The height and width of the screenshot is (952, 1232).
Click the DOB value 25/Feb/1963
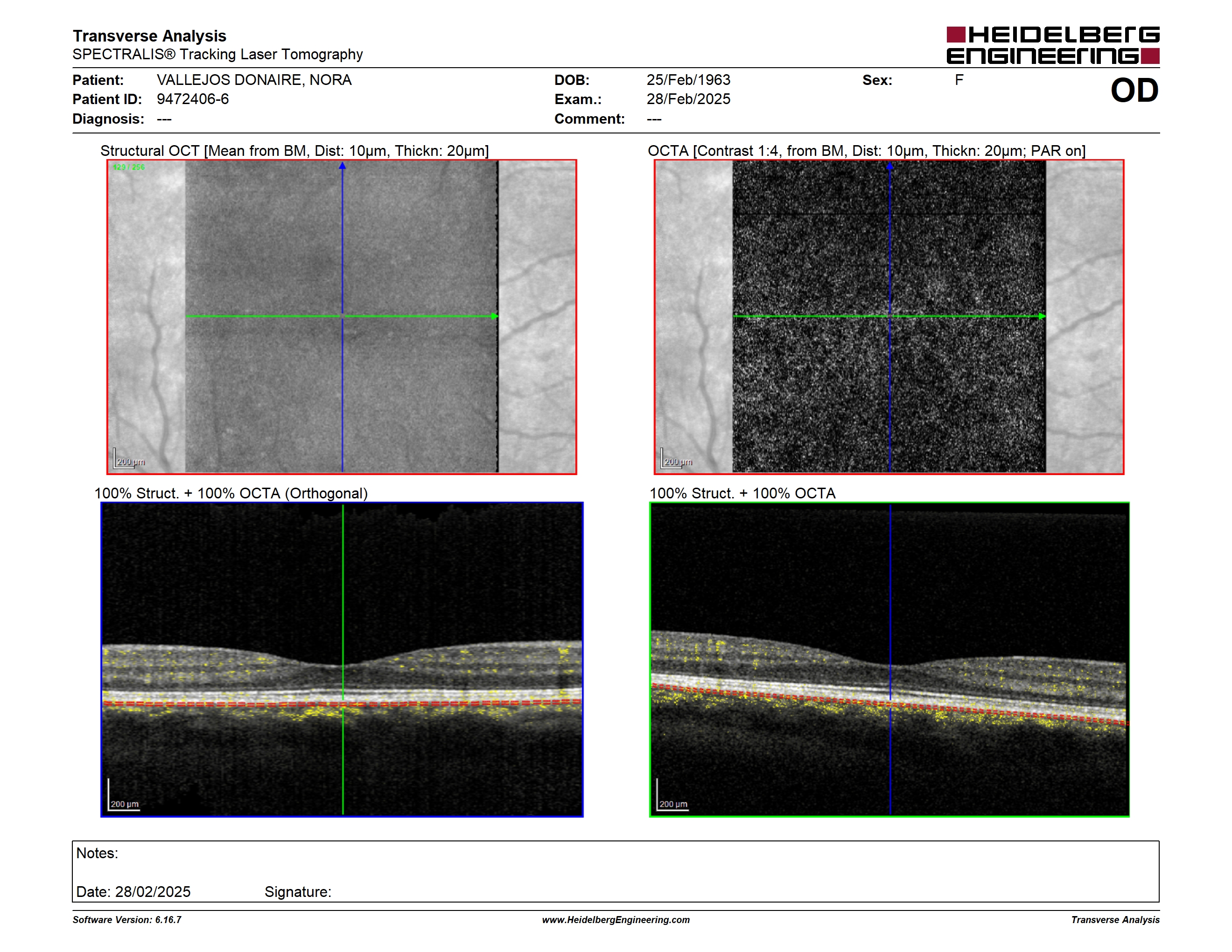click(688, 80)
